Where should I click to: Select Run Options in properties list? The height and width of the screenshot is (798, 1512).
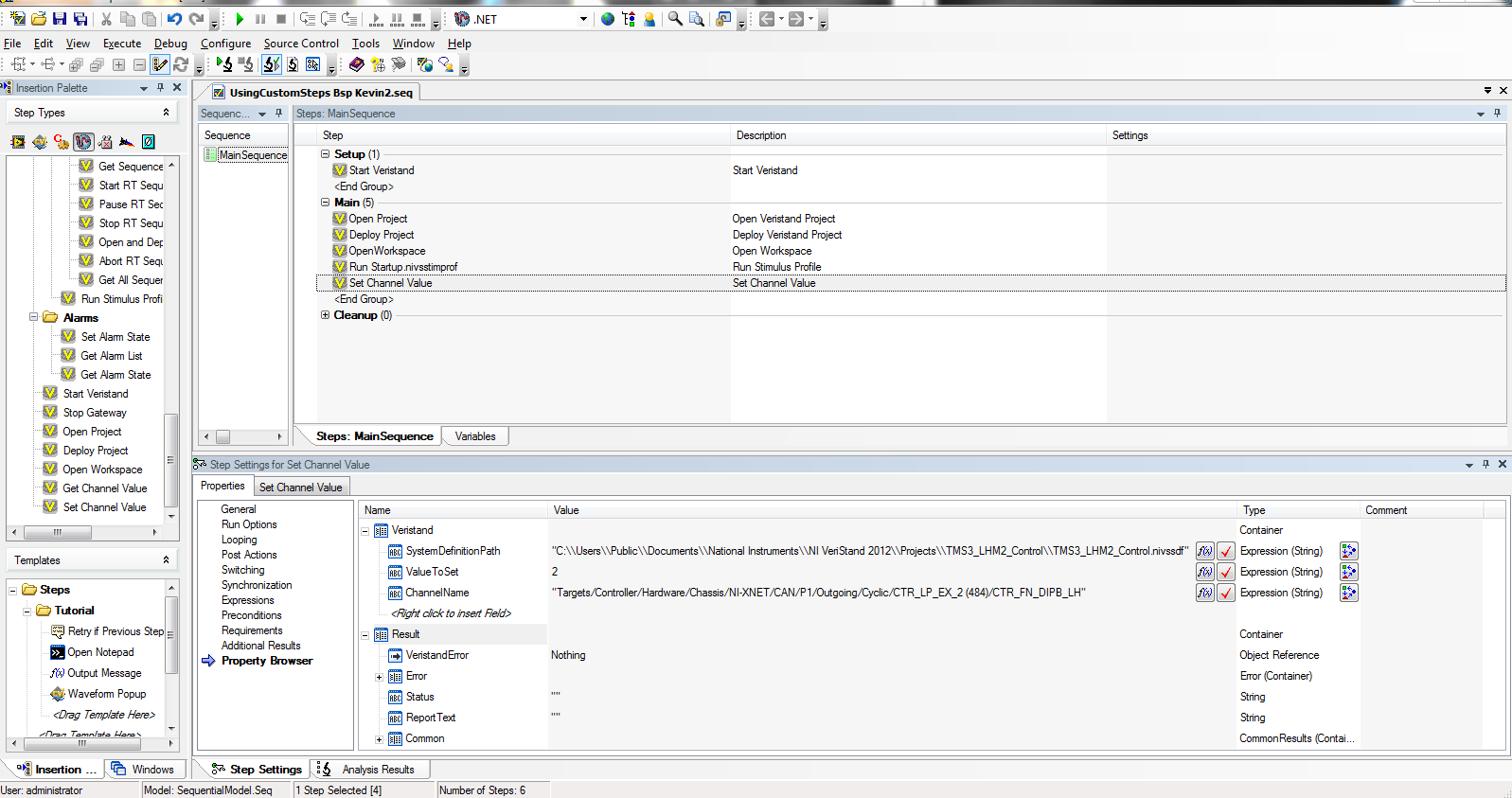(x=249, y=524)
